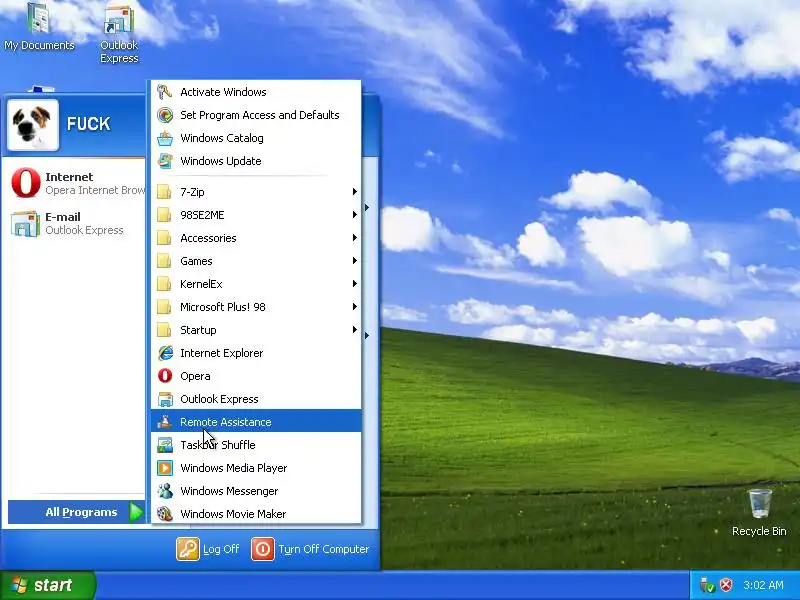Click the Windows Media Player icon
Viewport: 800px width, 600px height.
pyautogui.click(x=164, y=468)
